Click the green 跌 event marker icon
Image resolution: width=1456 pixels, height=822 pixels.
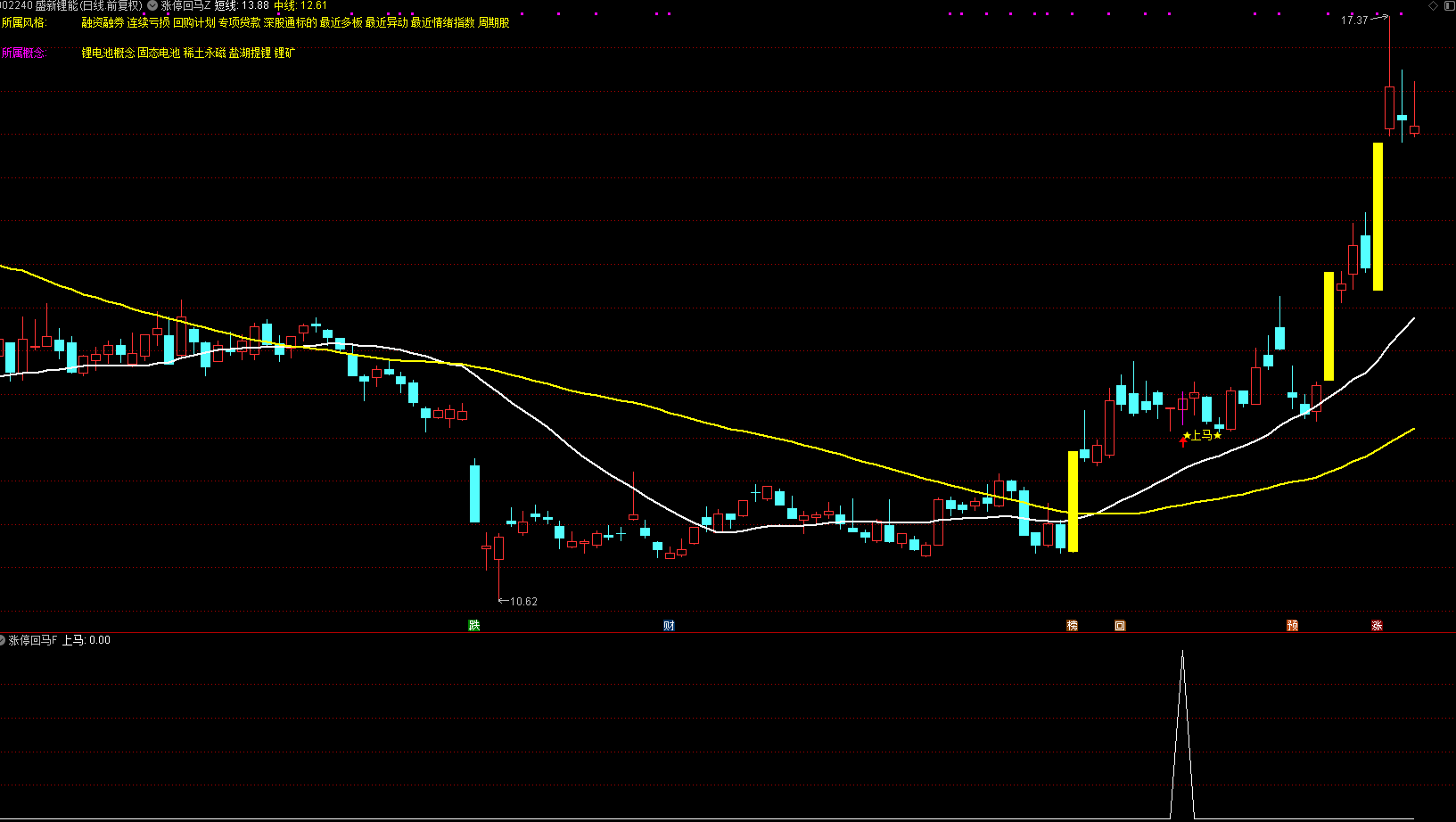point(474,625)
